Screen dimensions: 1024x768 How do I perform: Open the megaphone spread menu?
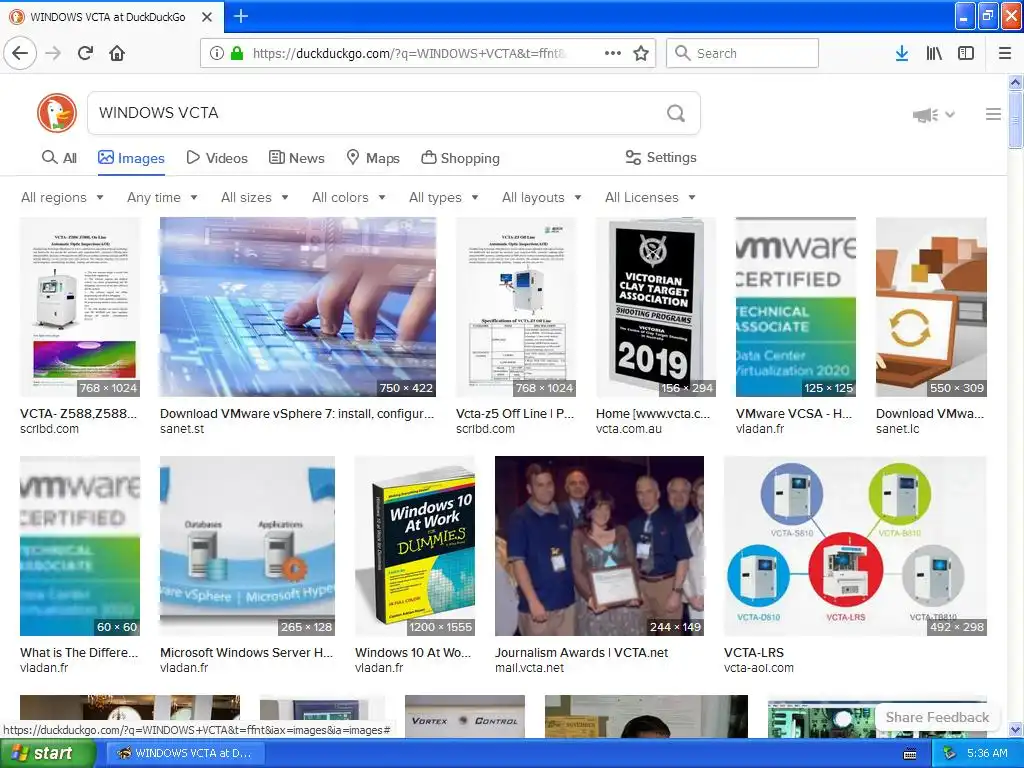coord(933,115)
